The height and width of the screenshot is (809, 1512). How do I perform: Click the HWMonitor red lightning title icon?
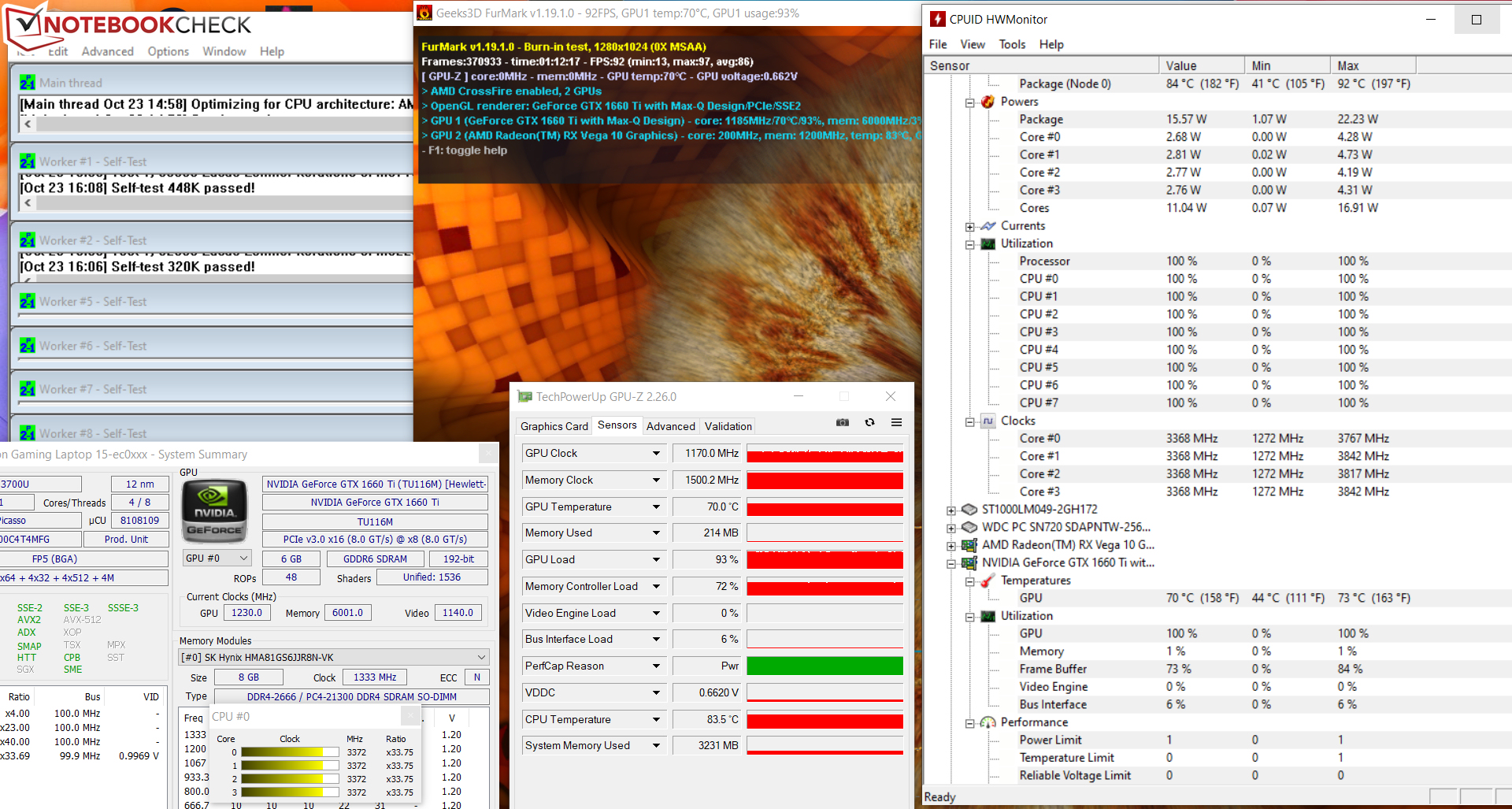click(937, 19)
